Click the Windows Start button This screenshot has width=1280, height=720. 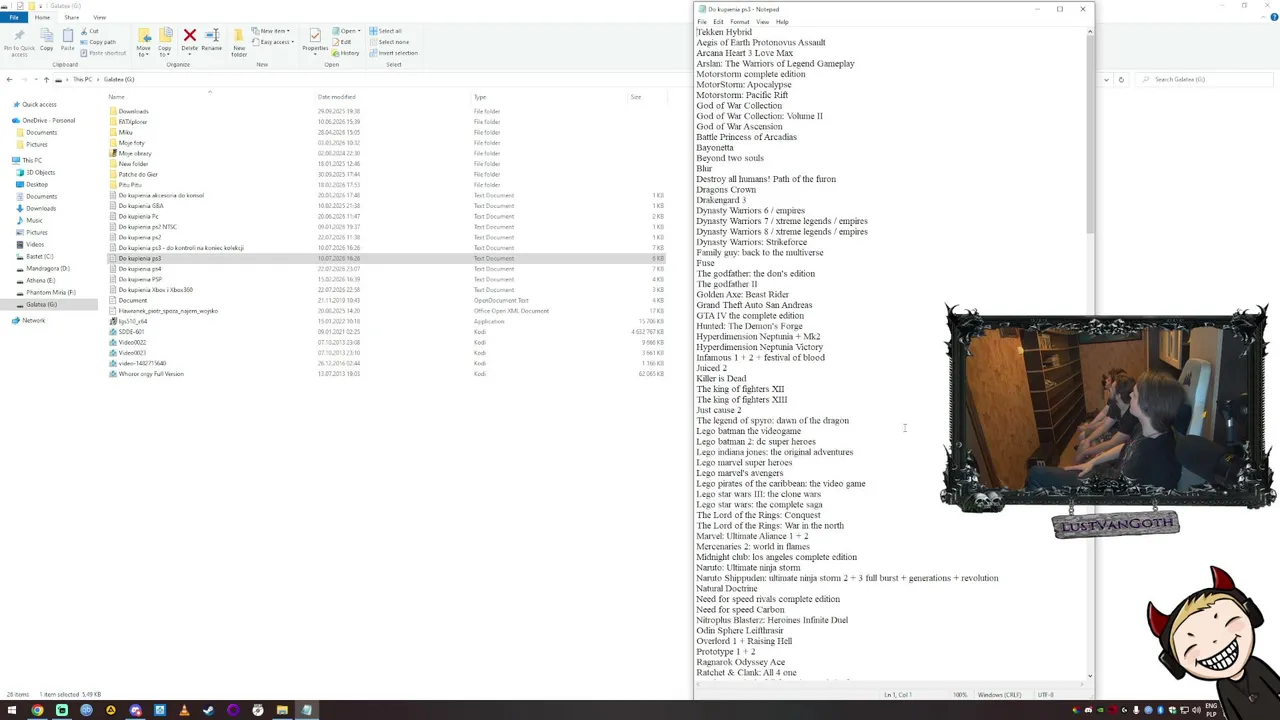point(12,710)
